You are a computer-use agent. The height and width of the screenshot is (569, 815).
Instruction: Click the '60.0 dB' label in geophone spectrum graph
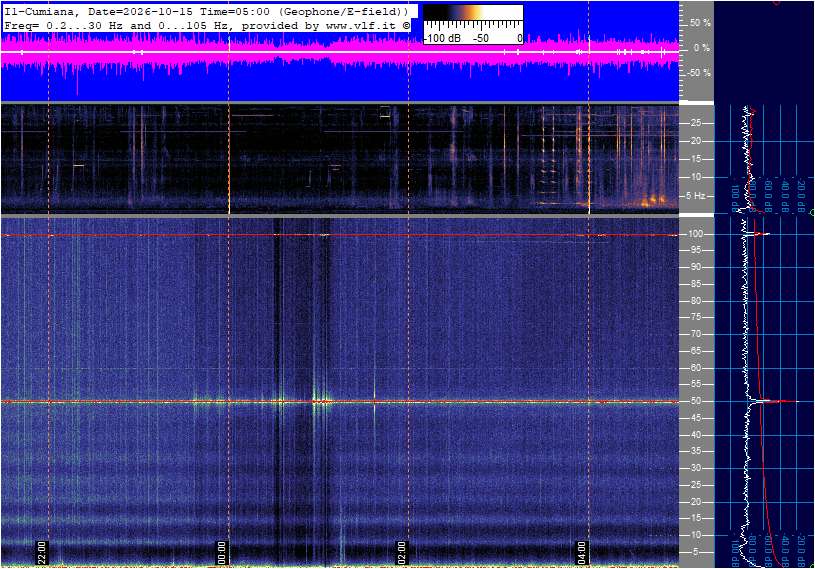click(768, 197)
